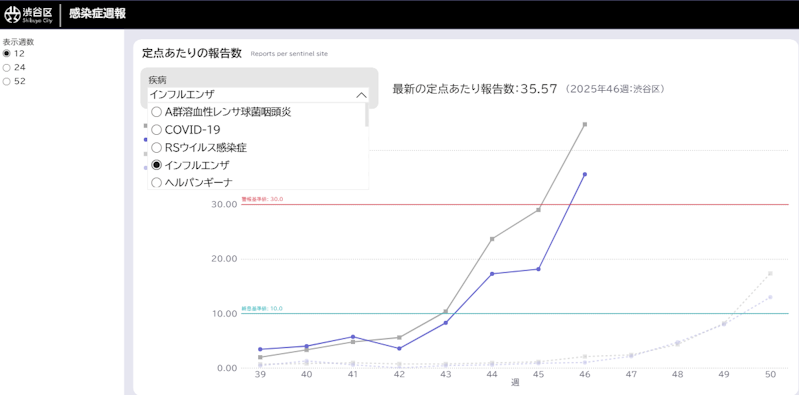The height and width of the screenshot is (395, 799).
Task: Click the latest value 35.57 text
Action: (x=539, y=89)
